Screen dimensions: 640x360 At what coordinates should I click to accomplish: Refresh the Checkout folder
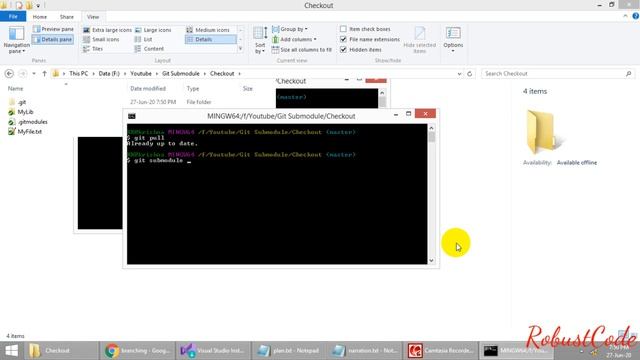(x=469, y=74)
